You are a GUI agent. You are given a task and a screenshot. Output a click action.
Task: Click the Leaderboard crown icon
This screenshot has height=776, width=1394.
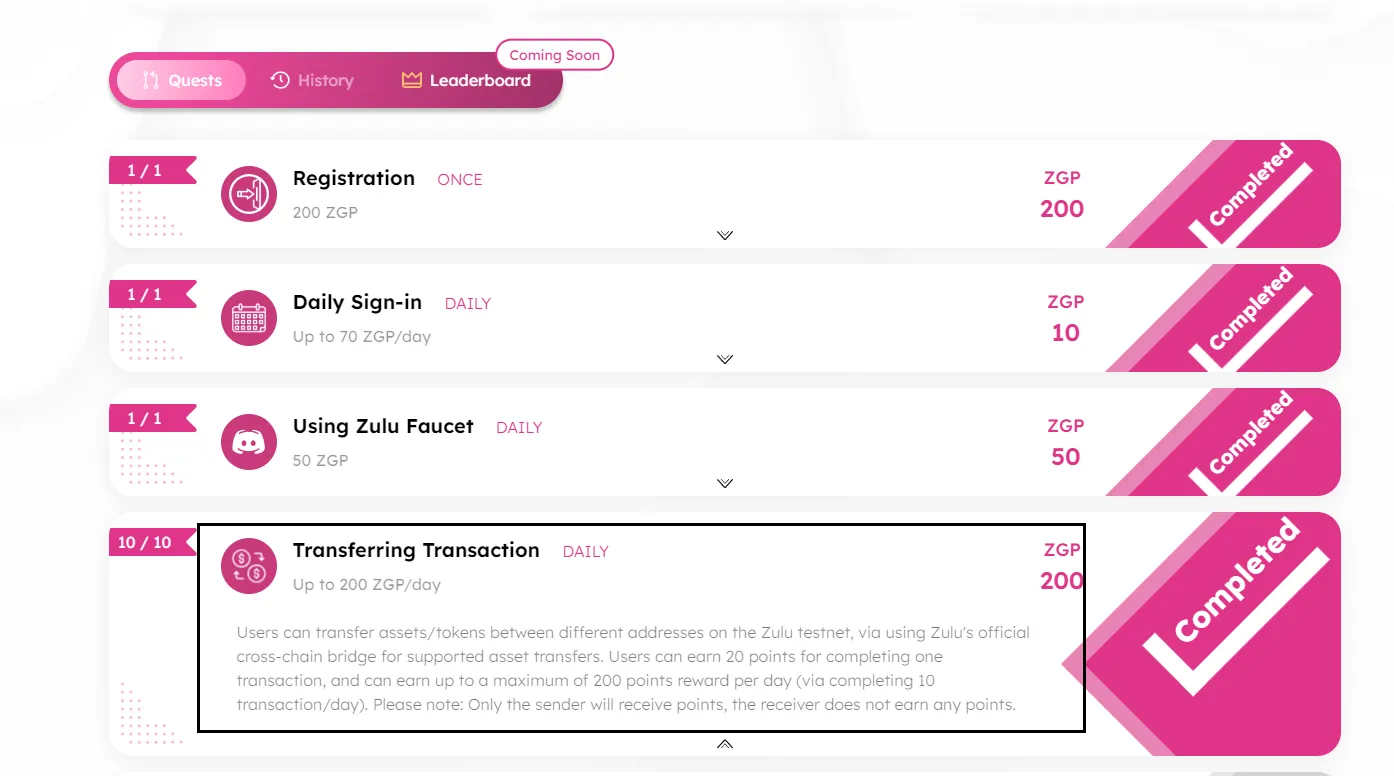[x=412, y=81]
